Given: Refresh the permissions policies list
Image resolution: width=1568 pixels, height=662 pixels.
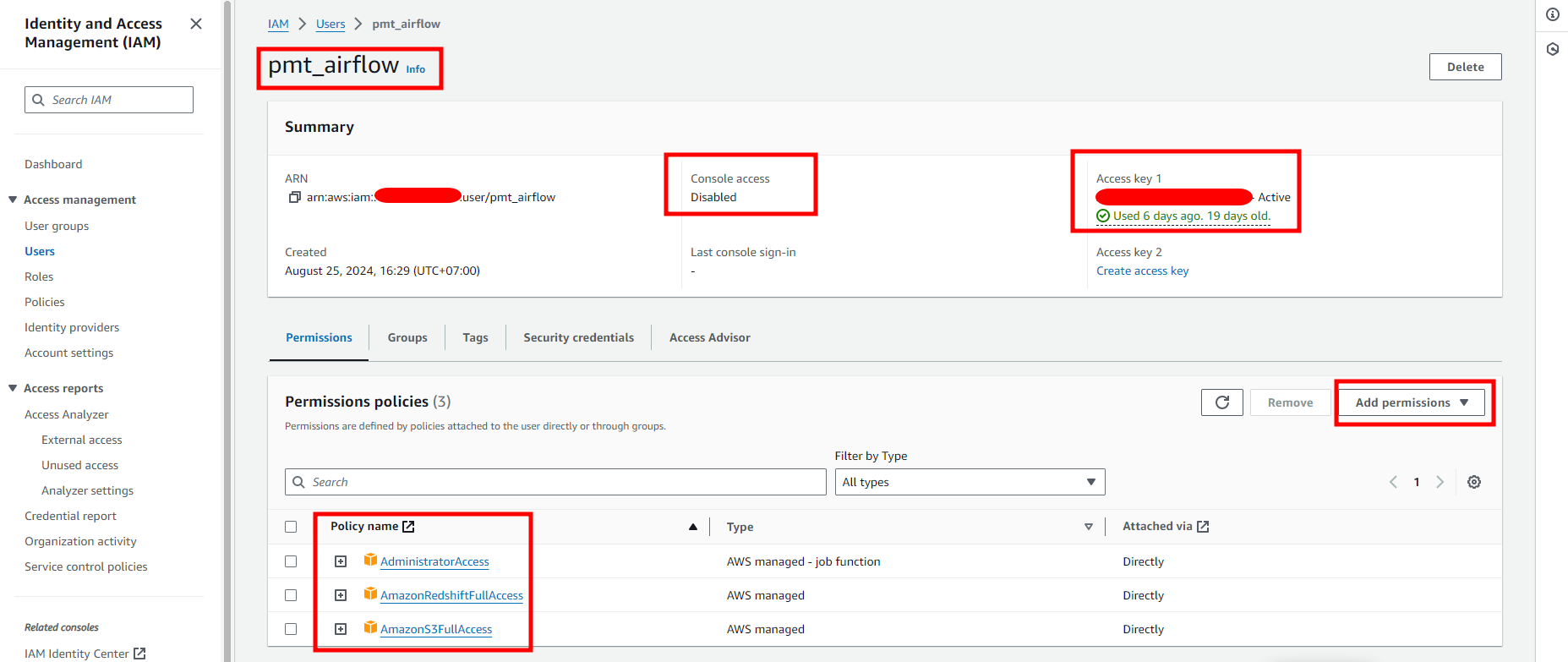Looking at the screenshot, I should [x=1222, y=402].
